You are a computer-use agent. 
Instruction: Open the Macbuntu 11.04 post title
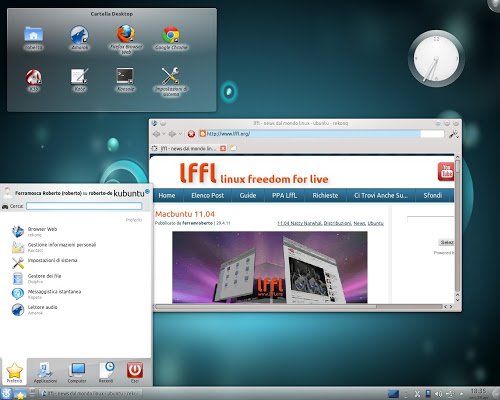click(185, 214)
